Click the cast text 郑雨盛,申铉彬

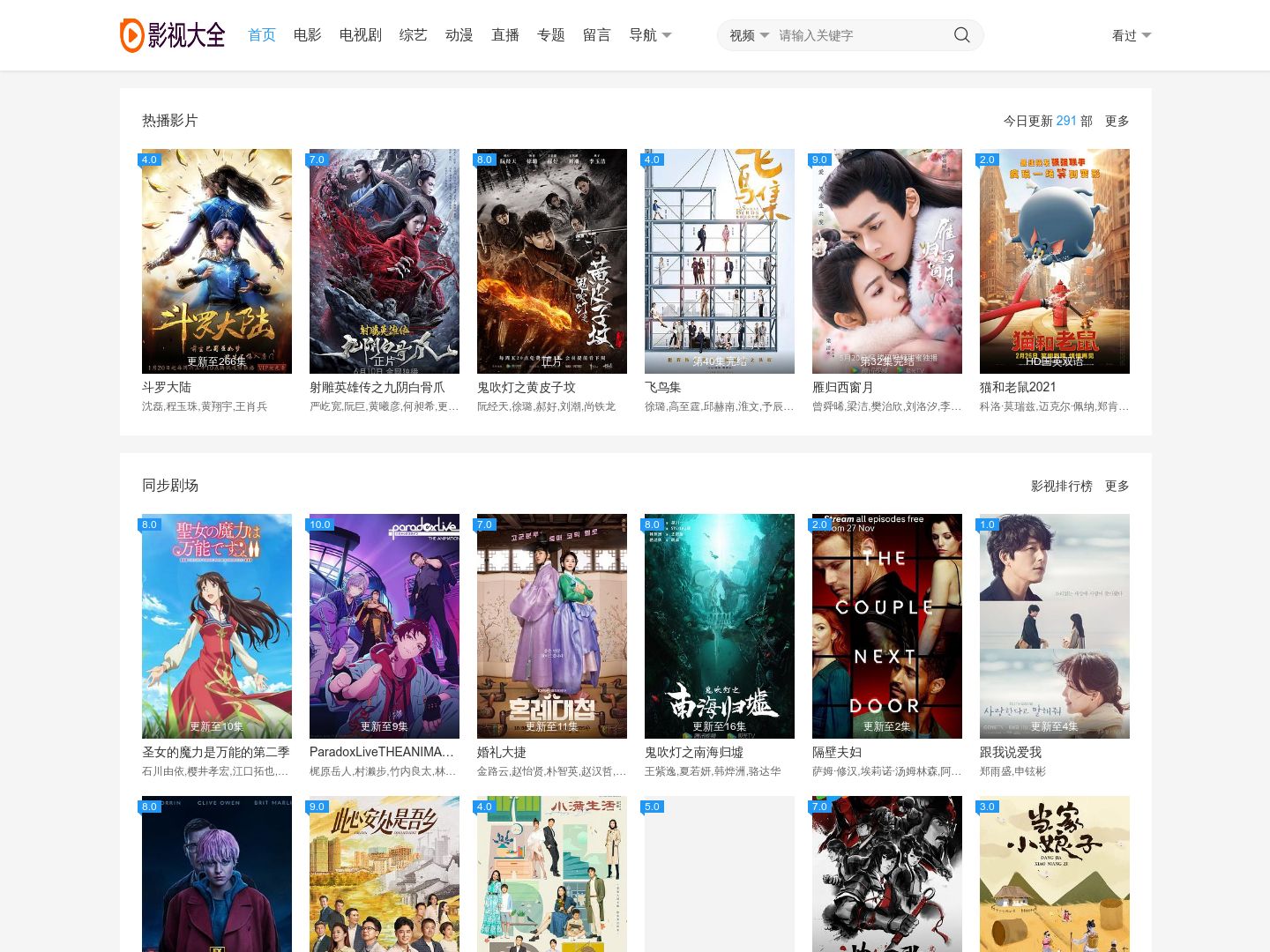pyautogui.click(x=1012, y=771)
